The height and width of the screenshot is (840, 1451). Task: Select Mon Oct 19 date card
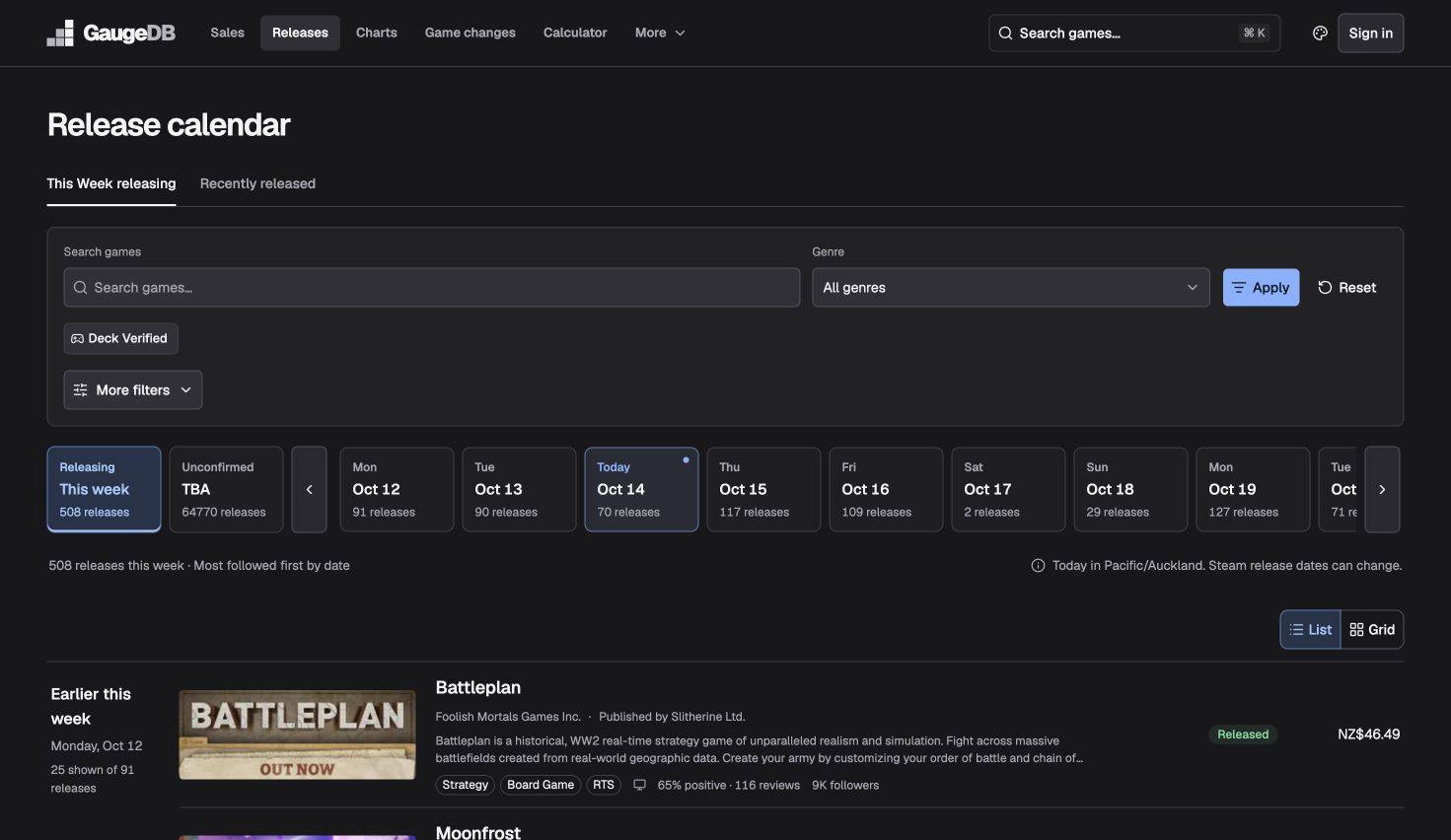[1253, 489]
